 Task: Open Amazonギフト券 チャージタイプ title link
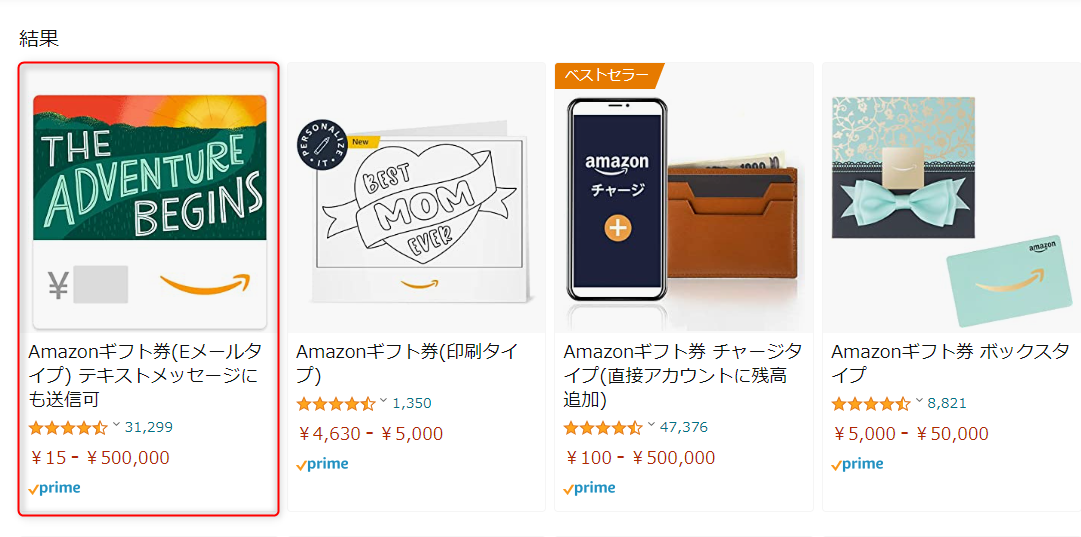[682, 375]
